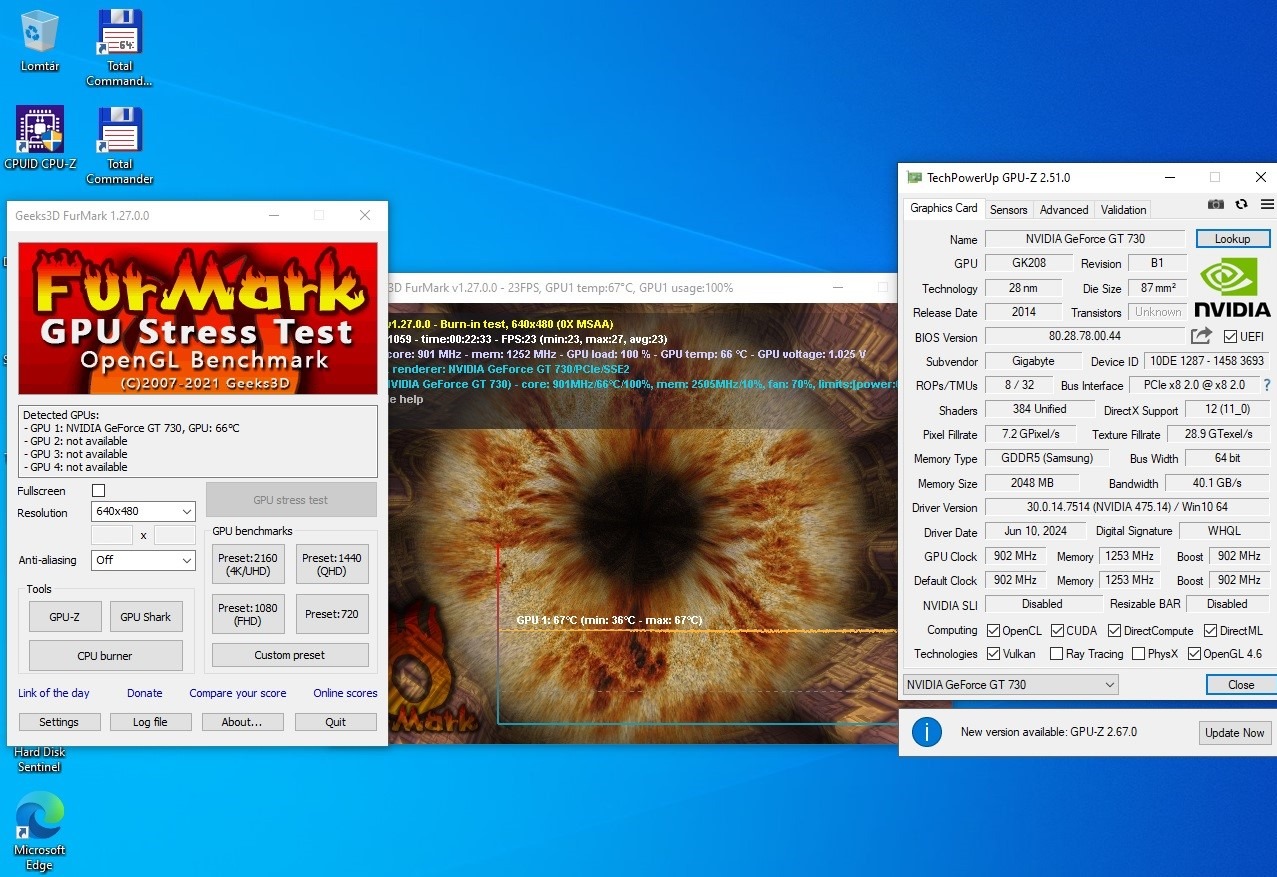
Task: Toggle the UEFI checkbox in GPU-Z
Action: (x=1230, y=337)
